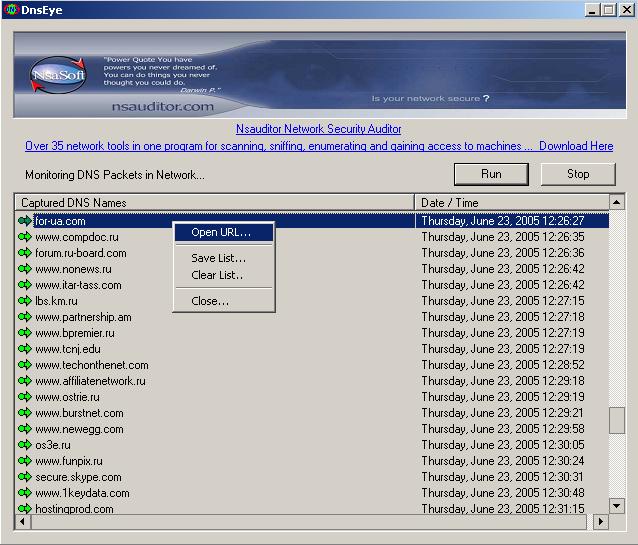Choose Clear List.. from the context menu
Image resolution: width=638 pixels, height=545 pixels.
(224, 275)
